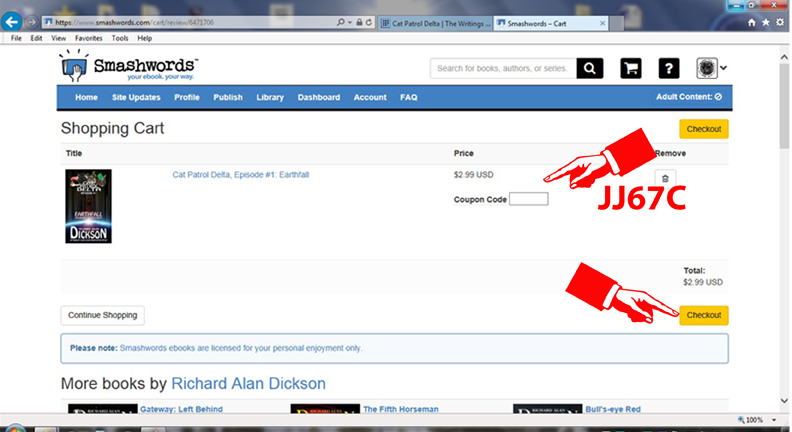Click the black search magnifier button
The height and width of the screenshot is (432, 792).
tap(589, 68)
